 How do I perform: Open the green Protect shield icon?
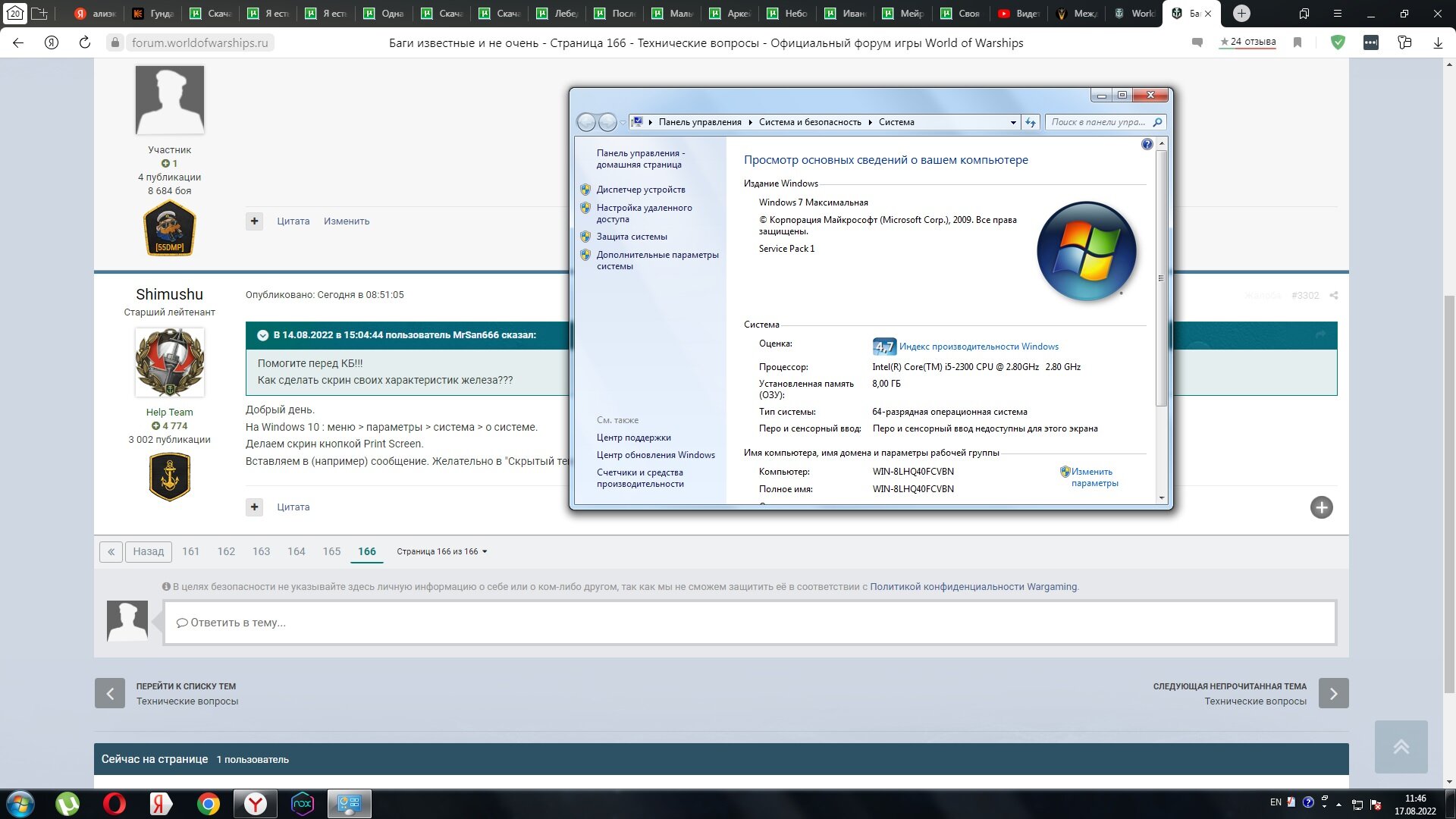click(x=1338, y=43)
